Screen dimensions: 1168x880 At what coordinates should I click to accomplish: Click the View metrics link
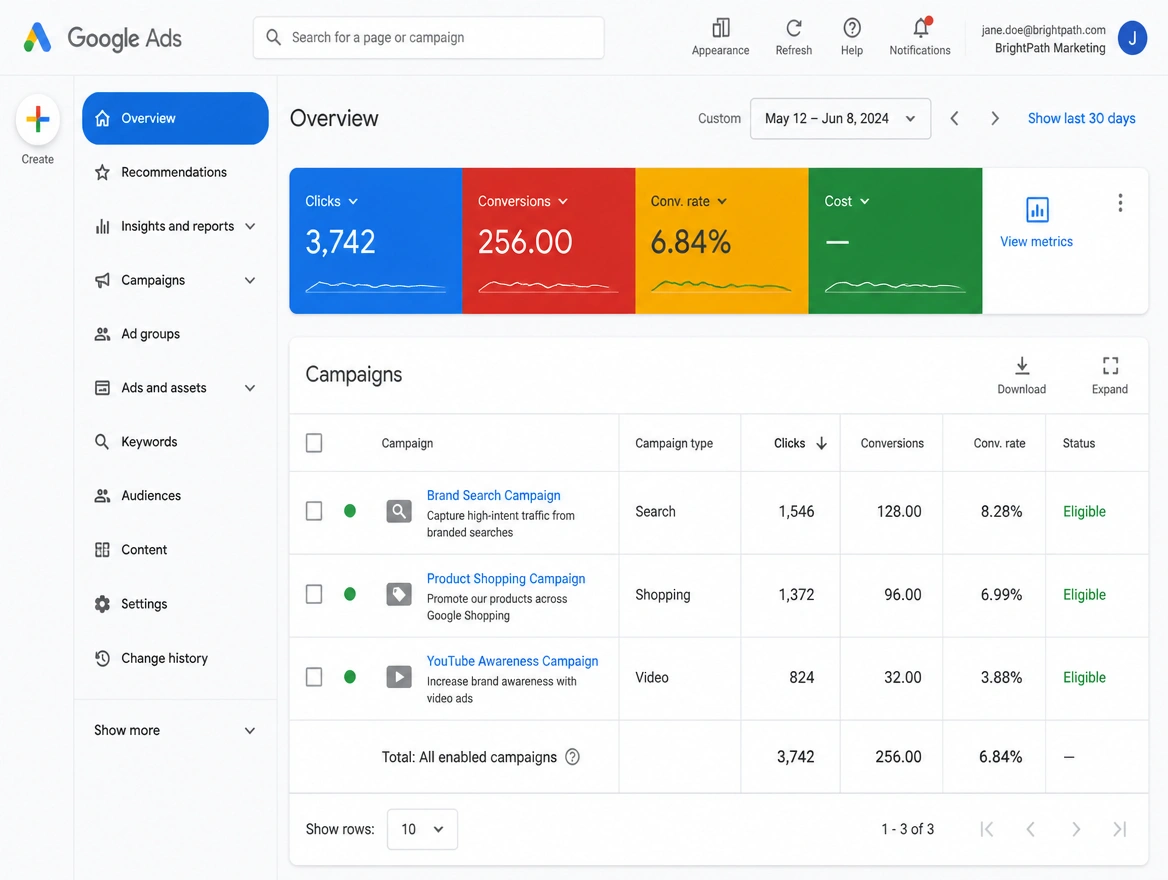point(1036,241)
